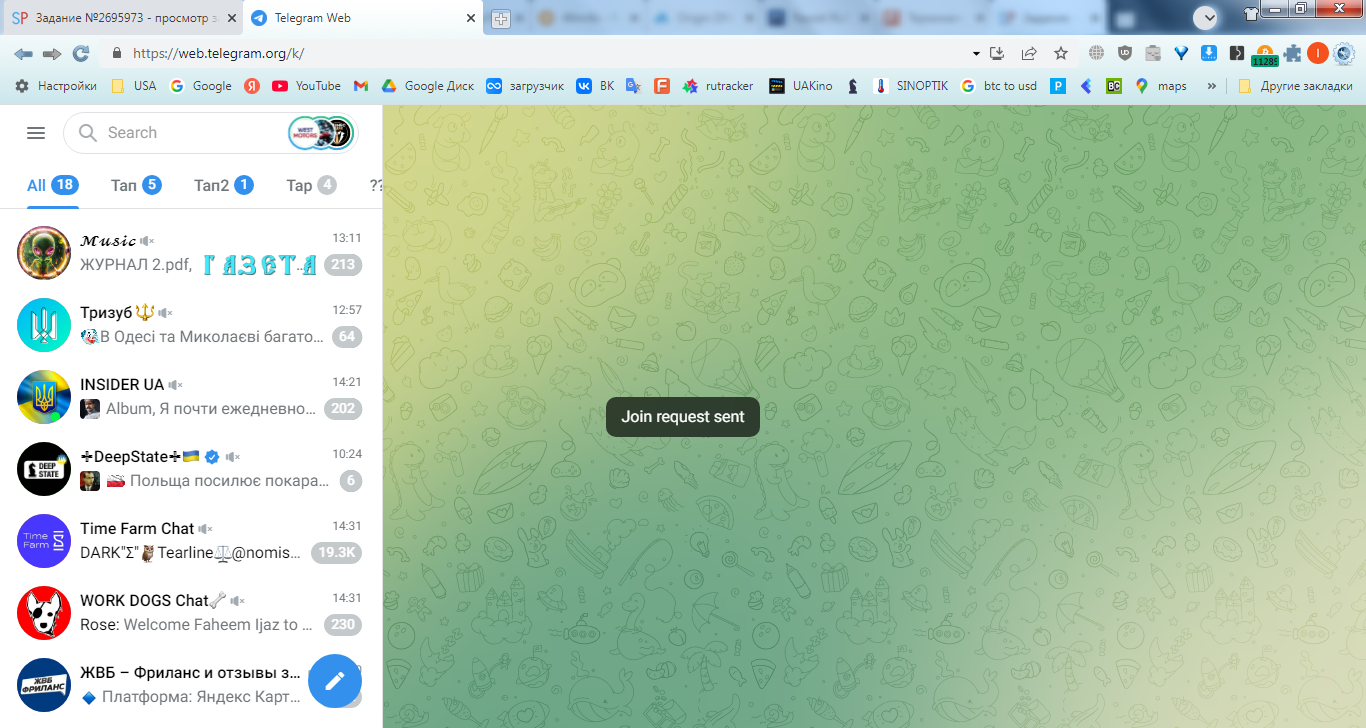Click the WORK DOGS red dog avatar
Image resolution: width=1366 pixels, height=728 pixels.
[44, 613]
